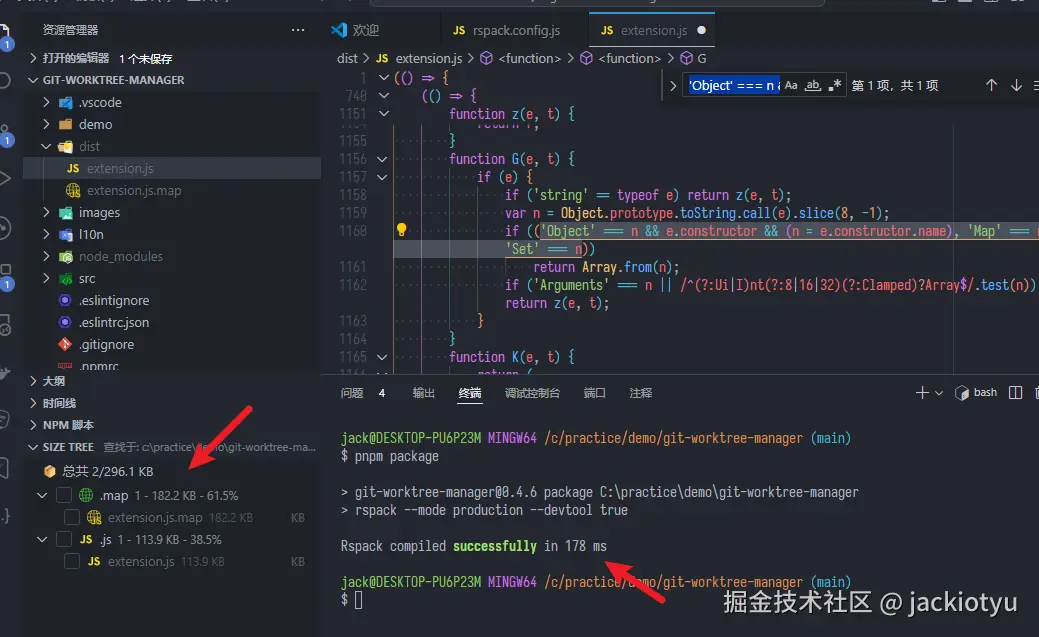Check the extension.js 113.9 KB checkbox
This screenshot has height=637, width=1039.
point(72,561)
